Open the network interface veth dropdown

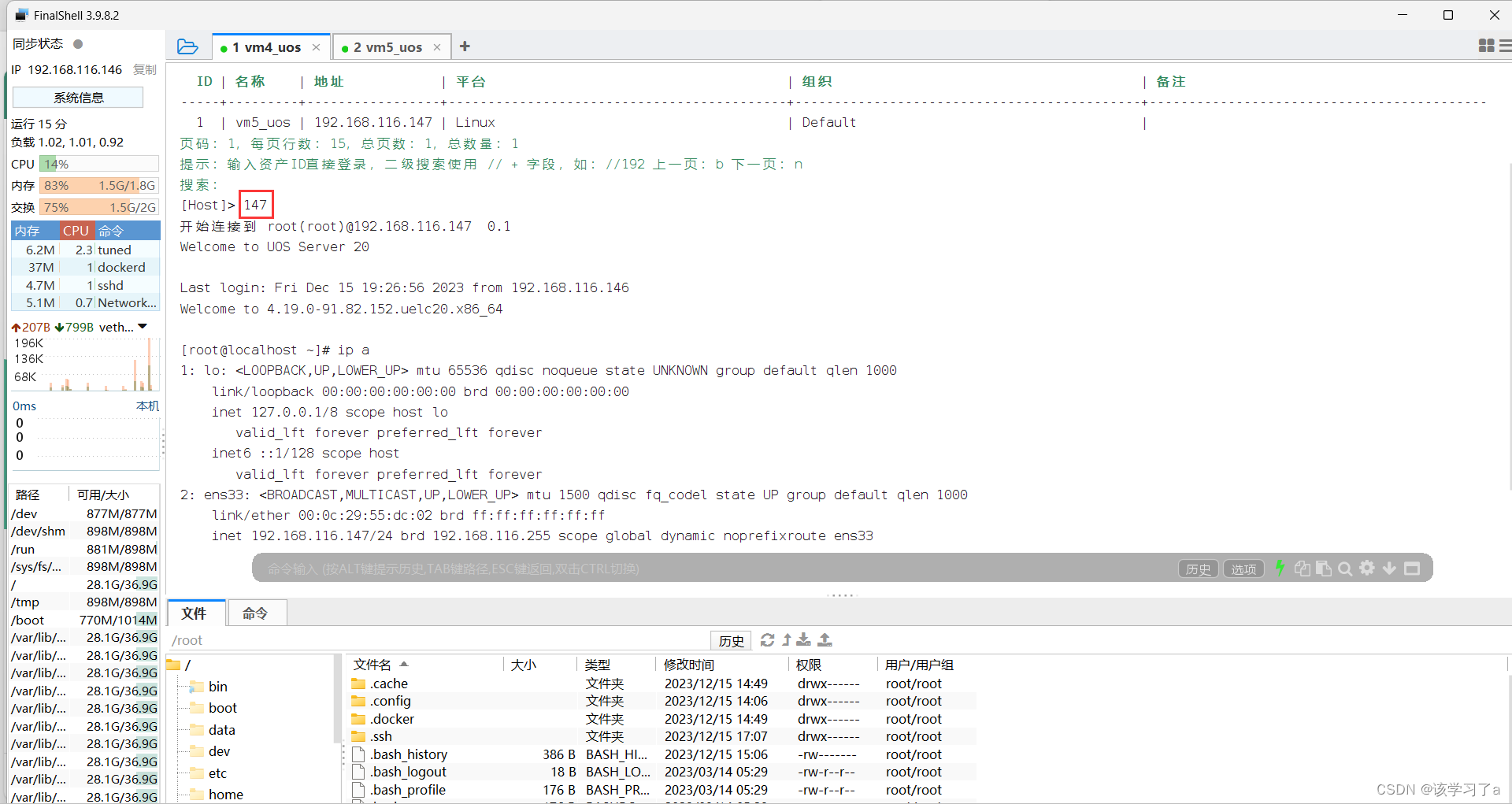pyautogui.click(x=143, y=327)
